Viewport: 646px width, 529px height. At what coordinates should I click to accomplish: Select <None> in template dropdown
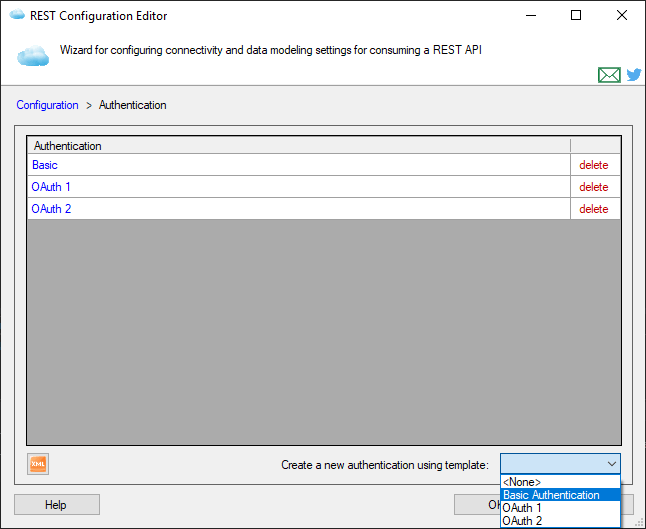point(560,482)
